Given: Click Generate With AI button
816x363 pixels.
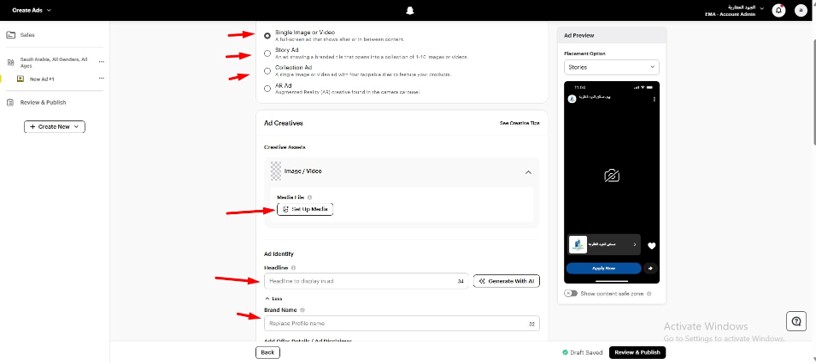Looking at the screenshot, I should click(x=506, y=281).
